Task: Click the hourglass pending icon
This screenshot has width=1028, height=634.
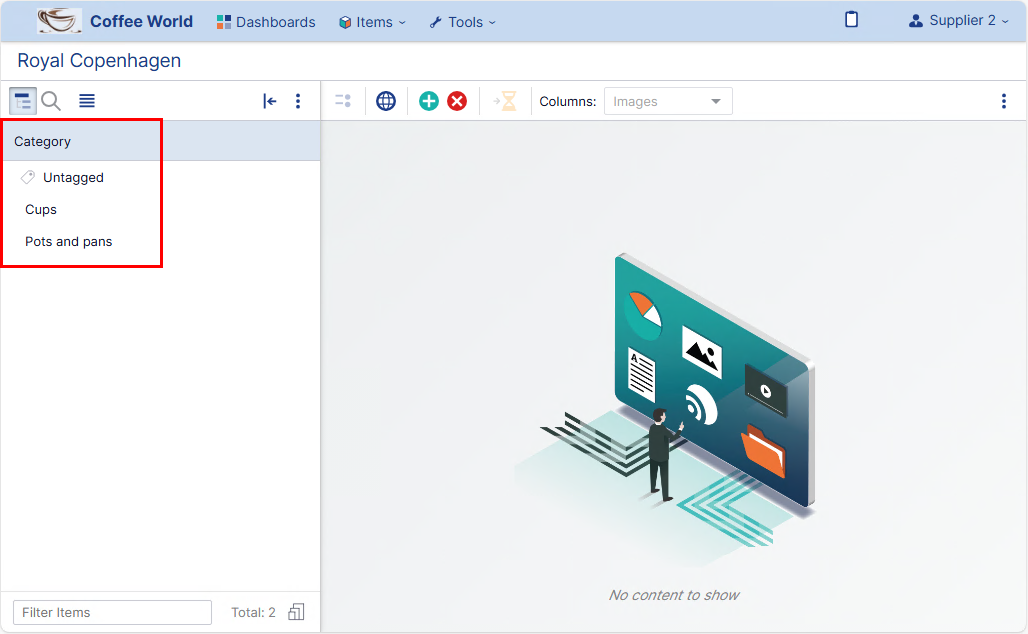Action: point(505,101)
